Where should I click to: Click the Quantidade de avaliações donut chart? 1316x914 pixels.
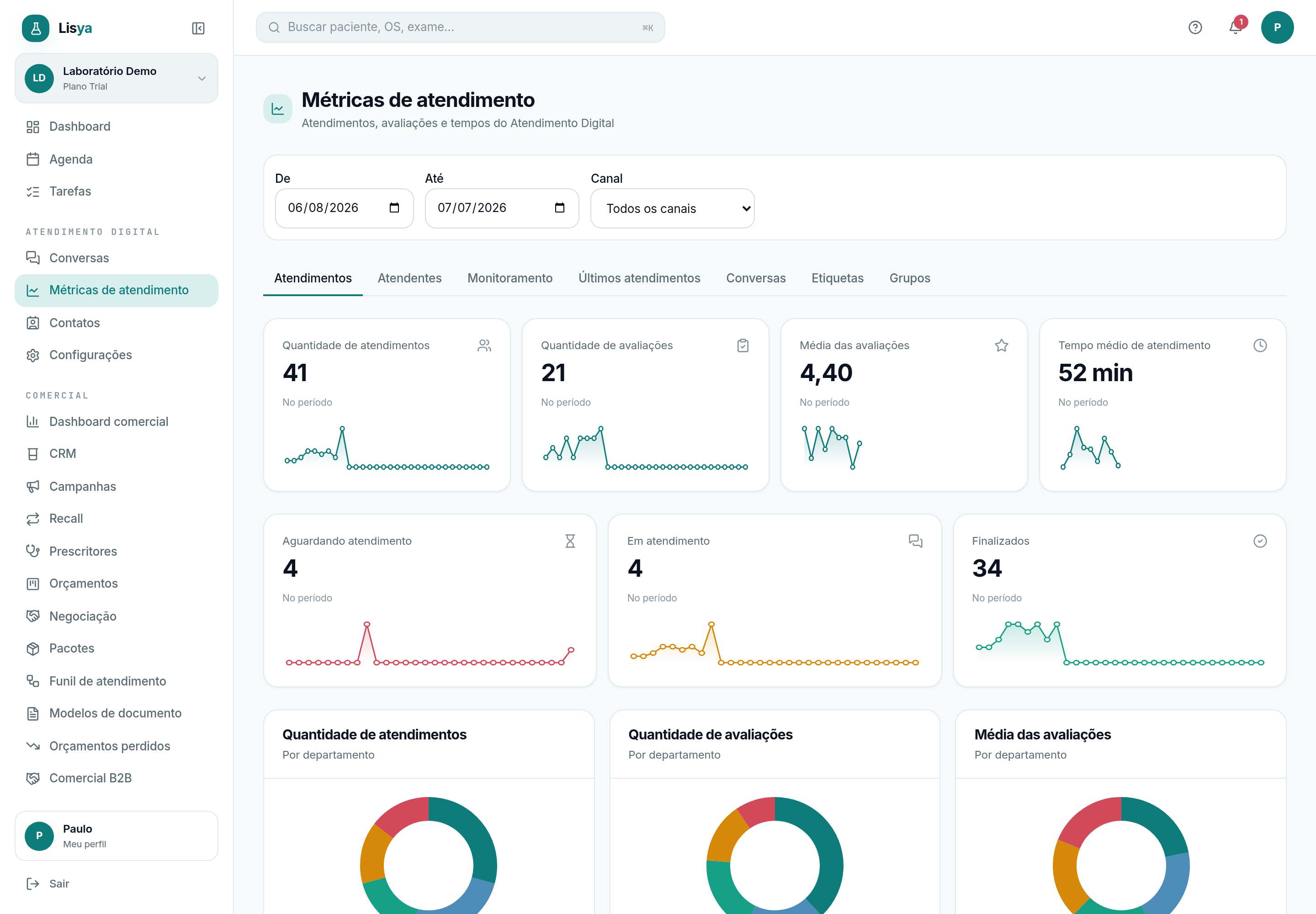tap(774, 856)
